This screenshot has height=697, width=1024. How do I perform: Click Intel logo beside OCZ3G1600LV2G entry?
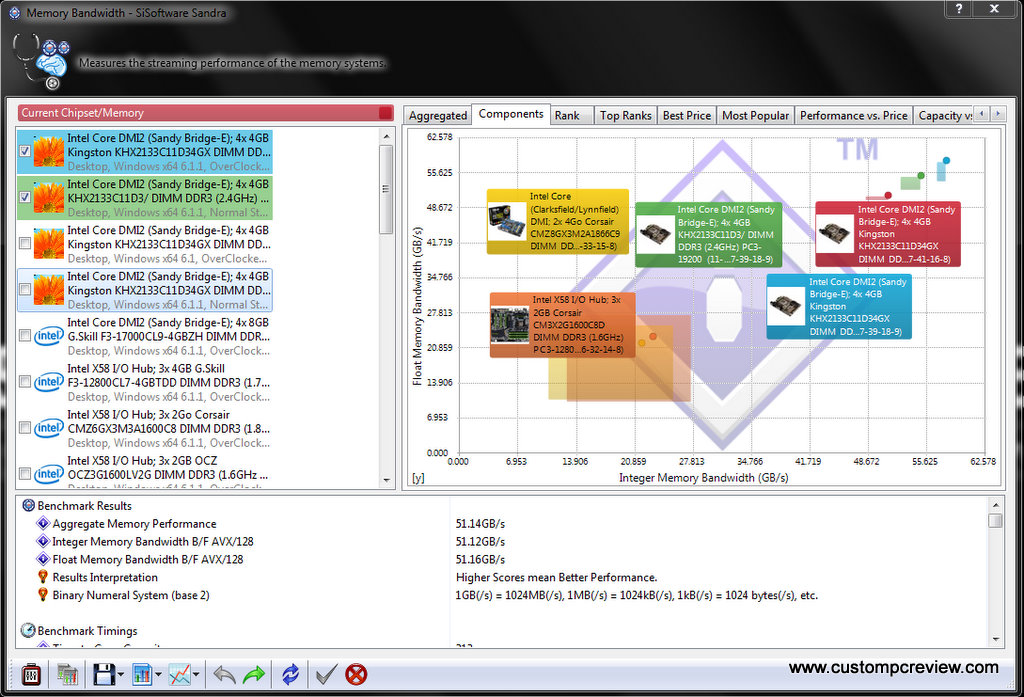tap(49, 474)
